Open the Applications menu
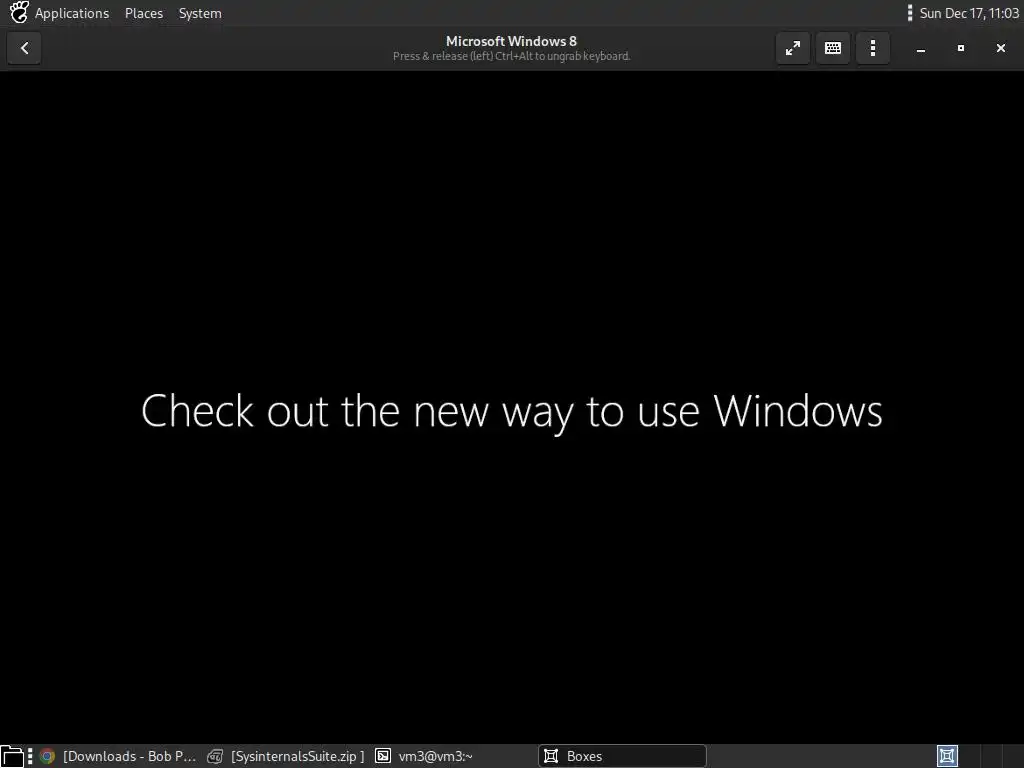Screen dimensions: 1024x768 pos(72,13)
